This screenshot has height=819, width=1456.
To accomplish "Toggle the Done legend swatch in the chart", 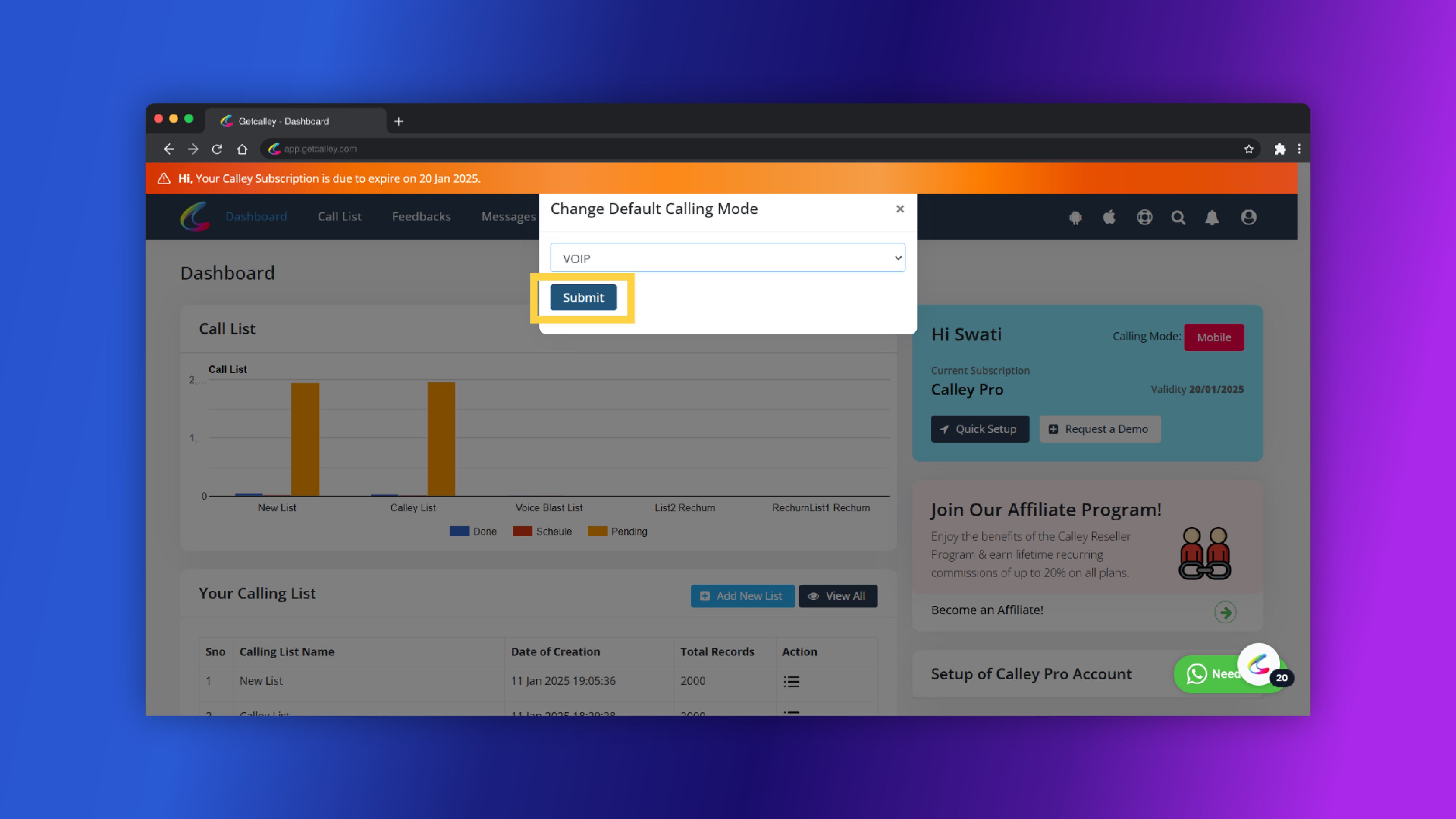I will (459, 531).
